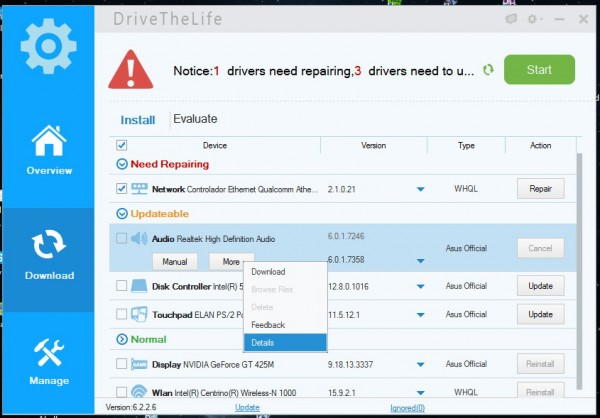The image size is (600, 418).
Task: Click the gear logo in the sidebar
Action: click(49, 46)
